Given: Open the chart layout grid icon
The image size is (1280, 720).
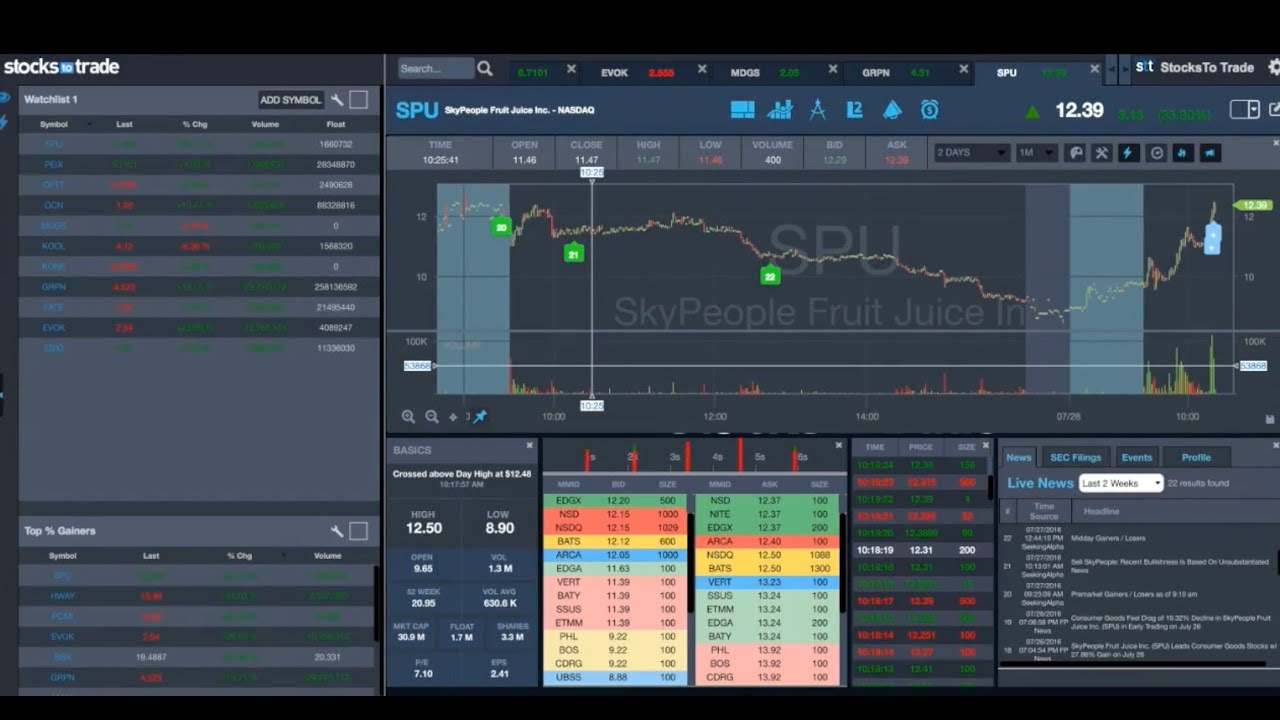Looking at the screenshot, I should tap(742, 110).
